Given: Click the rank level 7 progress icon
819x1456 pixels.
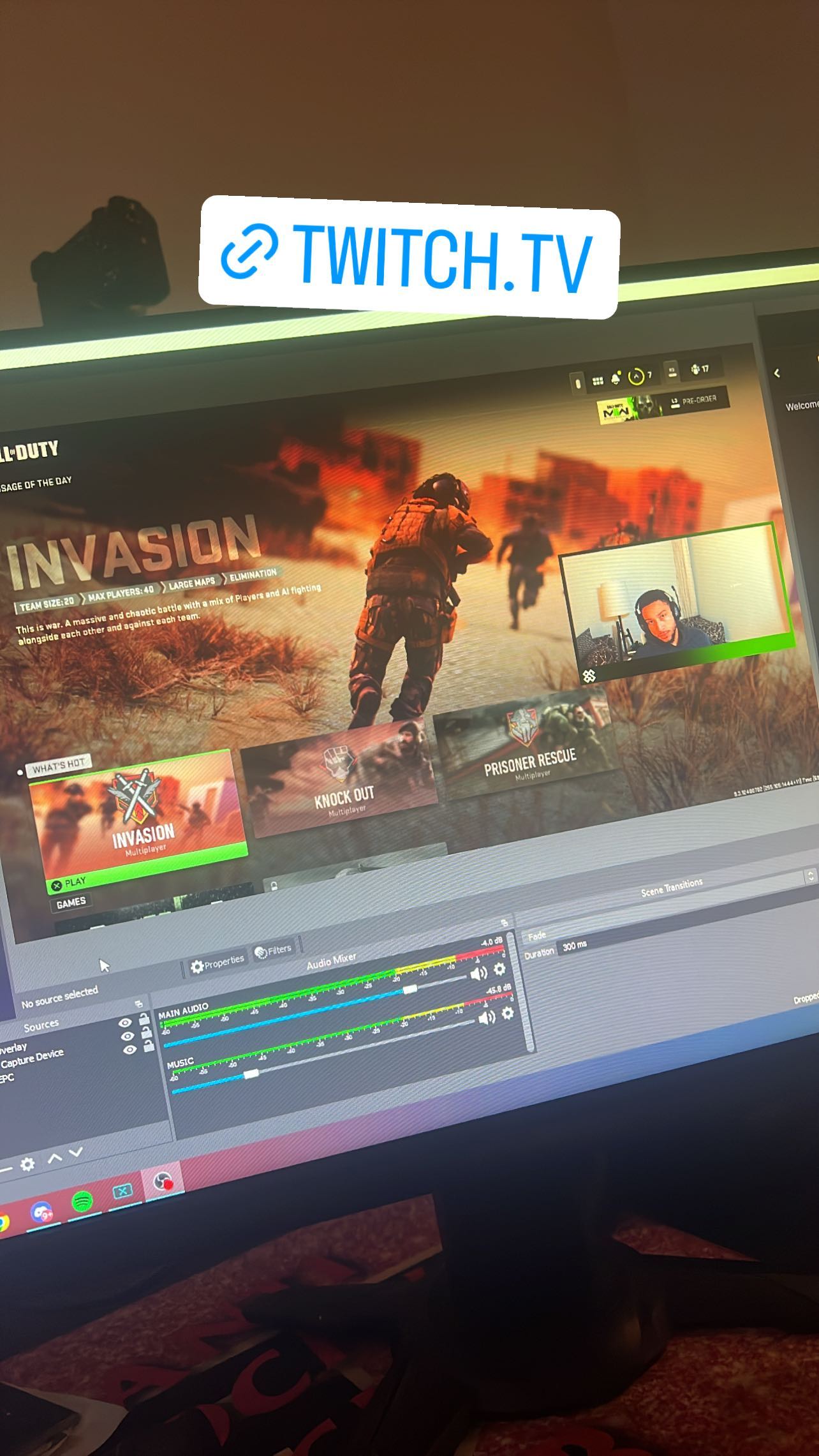Looking at the screenshot, I should click(637, 376).
